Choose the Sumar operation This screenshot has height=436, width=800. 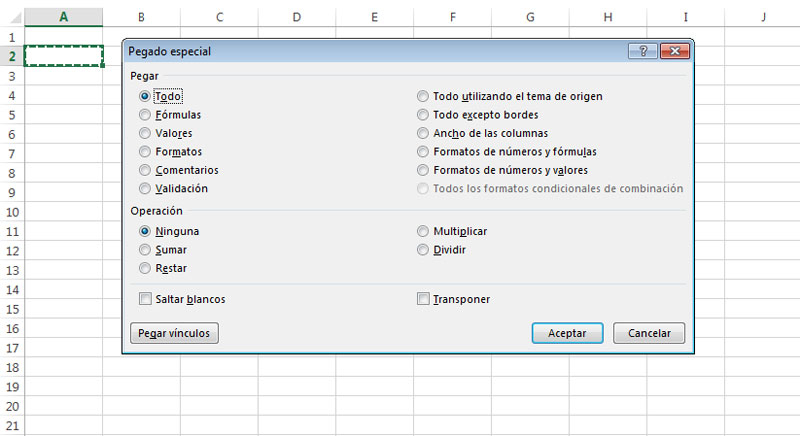pyautogui.click(x=145, y=249)
